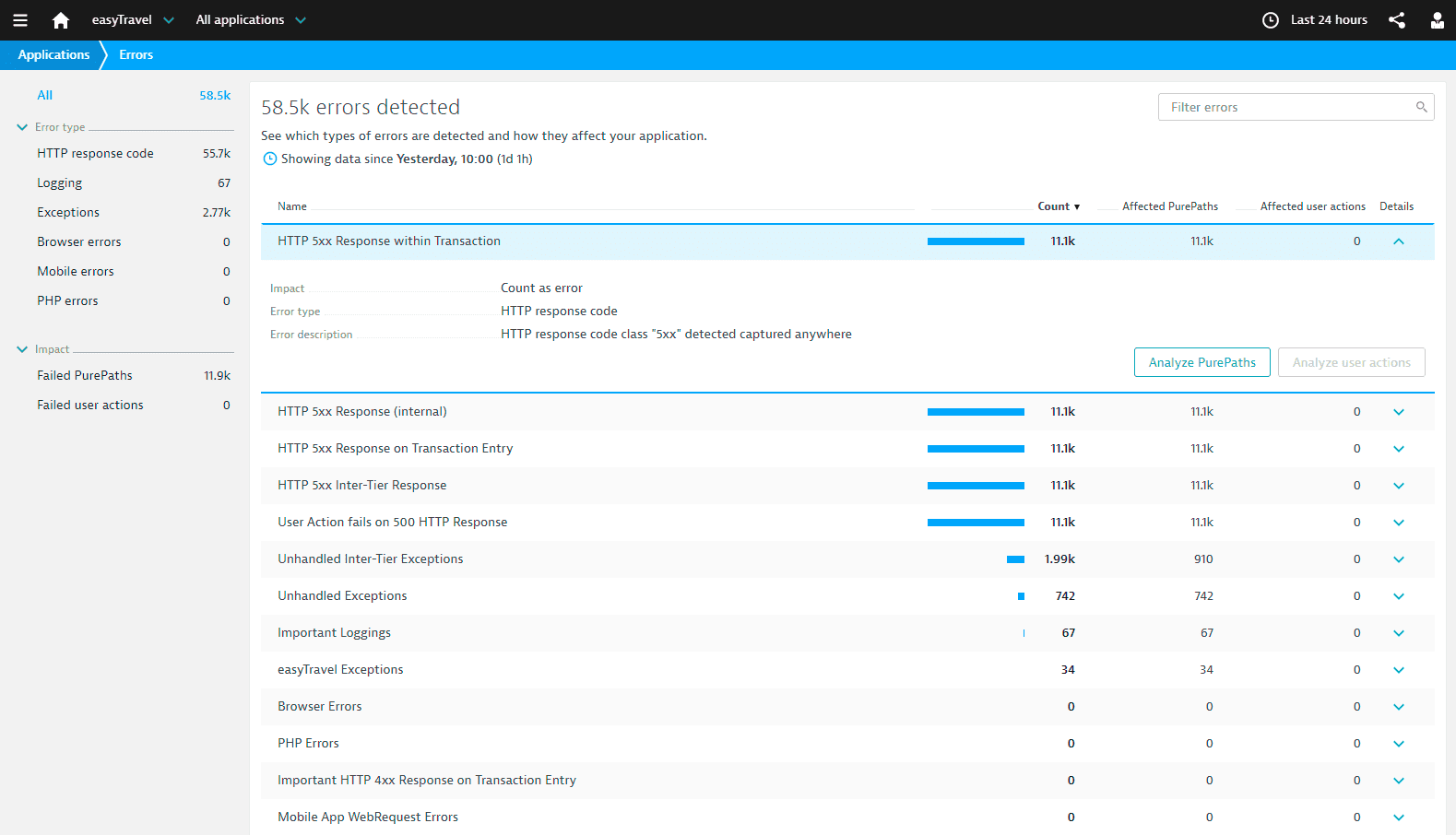Image resolution: width=1456 pixels, height=835 pixels.
Task: Filter by Mobile errors type
Action: (134, 271)
